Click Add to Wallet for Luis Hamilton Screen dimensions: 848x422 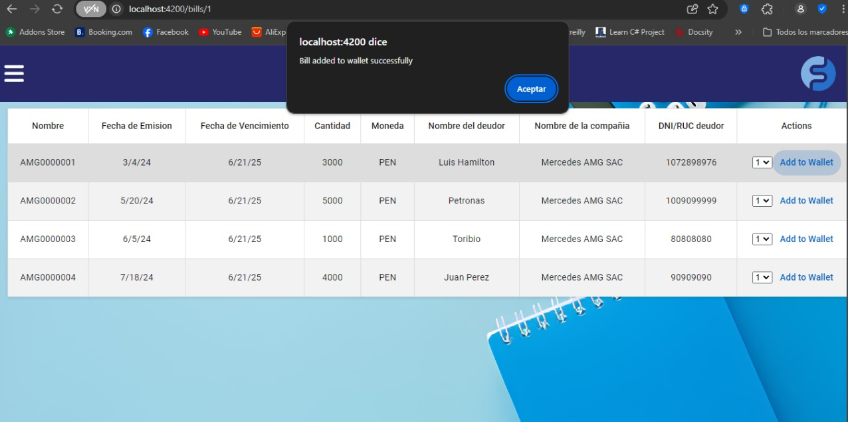coord(806,162)
